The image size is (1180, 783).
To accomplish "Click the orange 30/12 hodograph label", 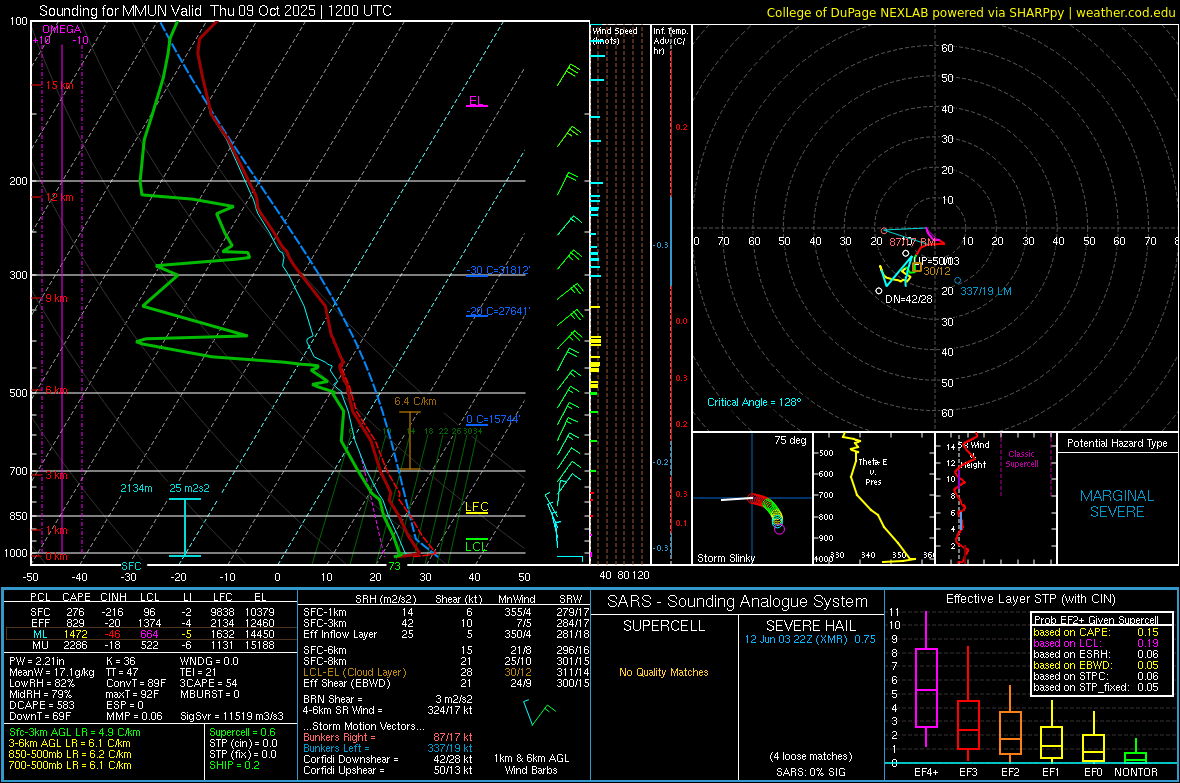I will coord(937,271).
